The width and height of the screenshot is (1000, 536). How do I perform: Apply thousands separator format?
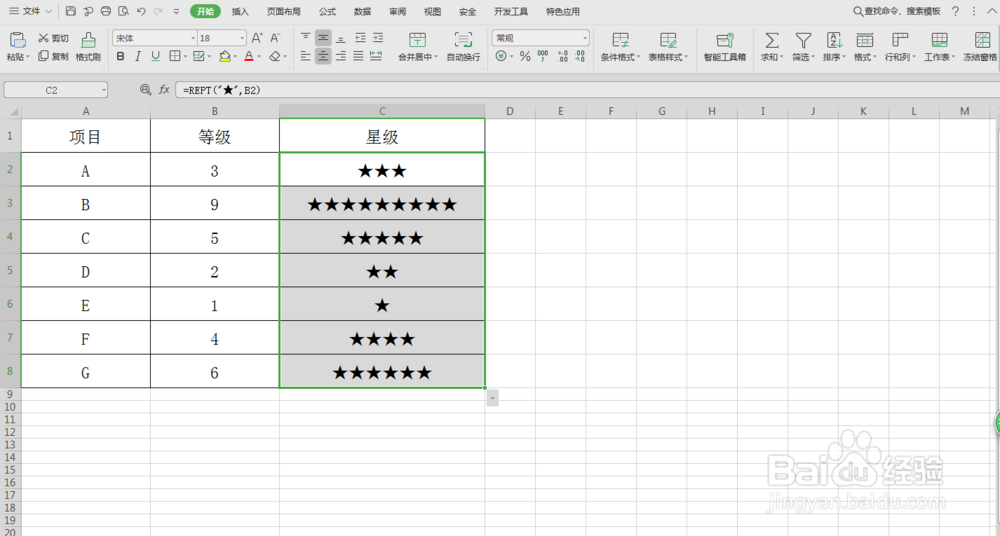coord(543,56)
